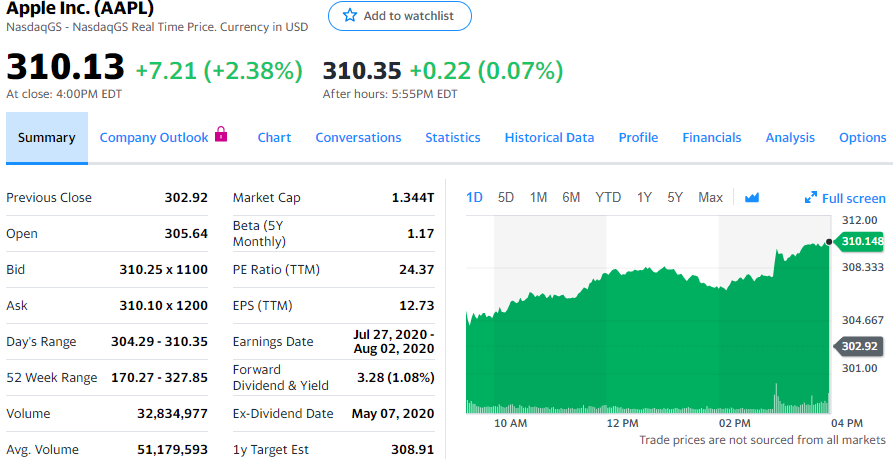Image resolution: width=893 pixels, height=459 pixels.
Task: Open the Summary tab
Action: pyautogui.click(x=46, y=138)
